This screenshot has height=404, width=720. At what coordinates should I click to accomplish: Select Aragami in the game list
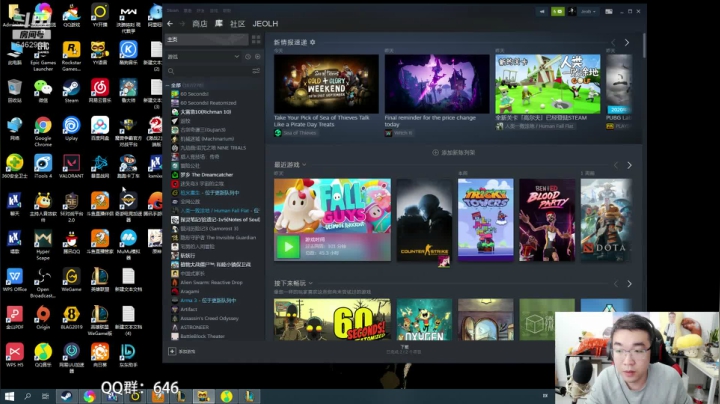tap(190, 291)
